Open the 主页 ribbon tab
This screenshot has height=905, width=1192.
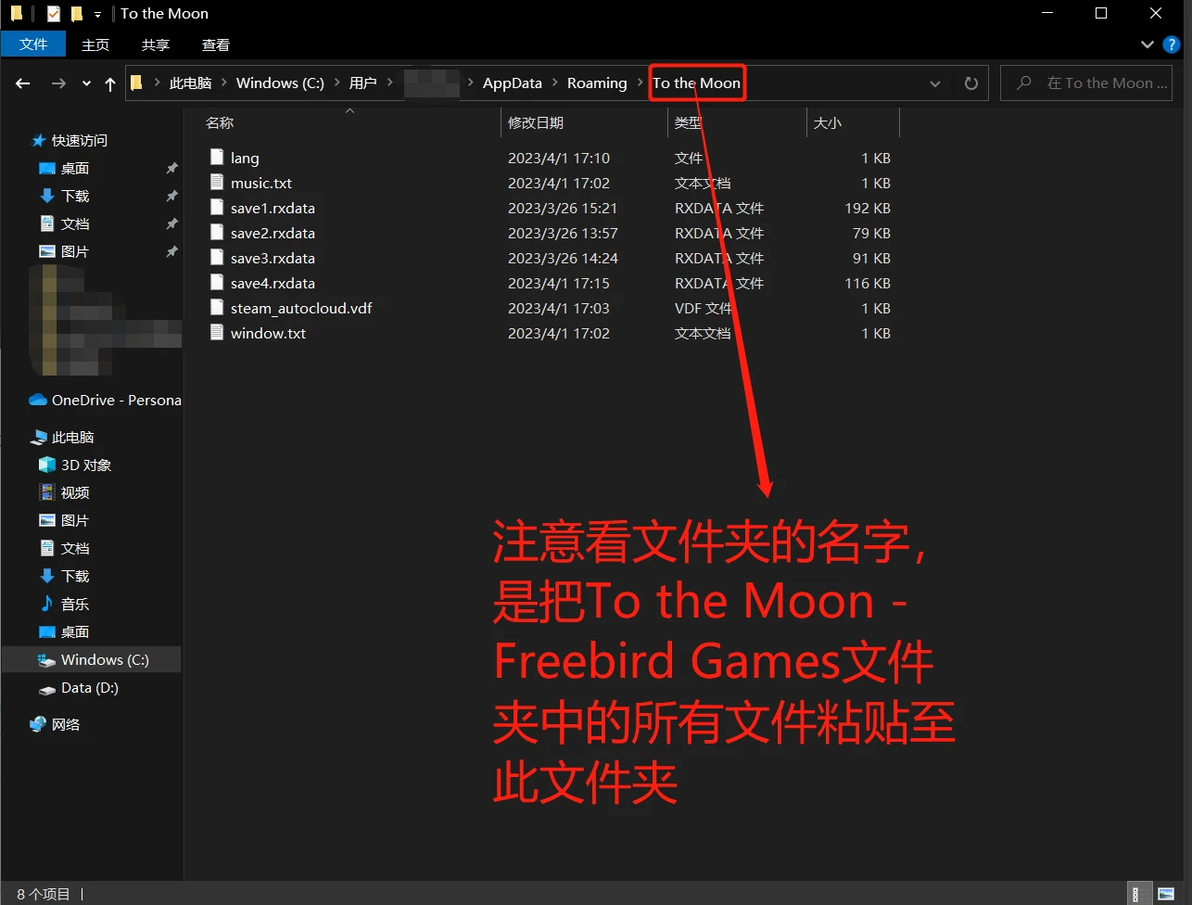tap(95, 45)
